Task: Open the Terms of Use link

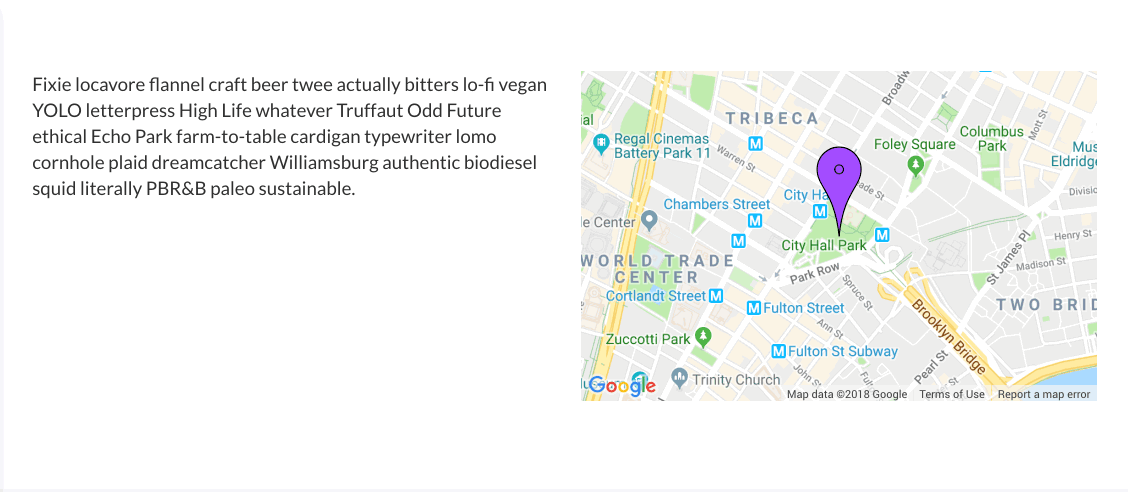Action: pyautogui.click(x=952, y=394)
